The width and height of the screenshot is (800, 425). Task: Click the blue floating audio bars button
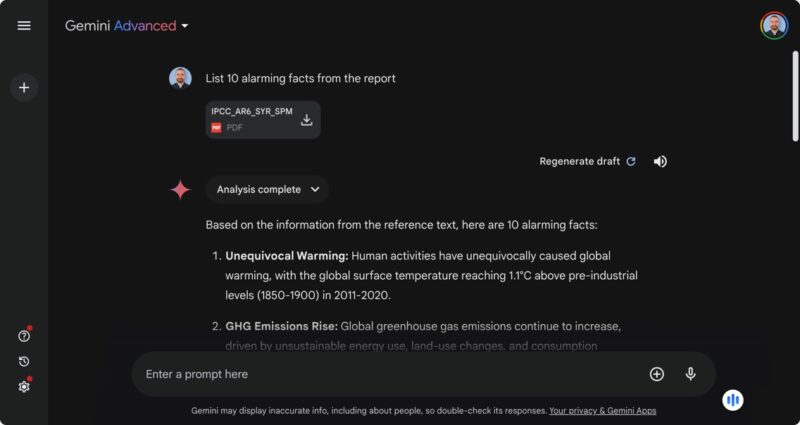click(x=733, y=400)
